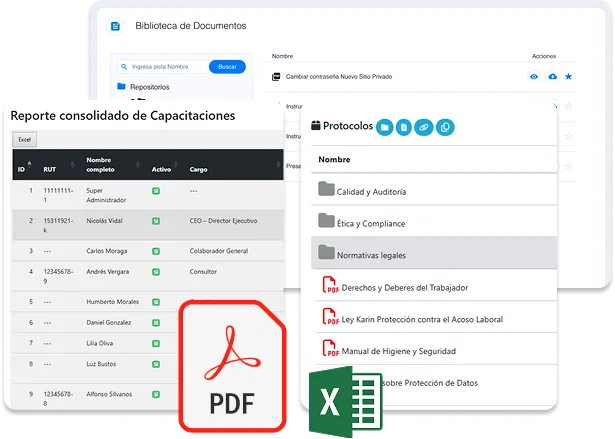Sort by Activo column header
Image resolution: width=615 pixels, height=439 pixels.
coord(165,166)
